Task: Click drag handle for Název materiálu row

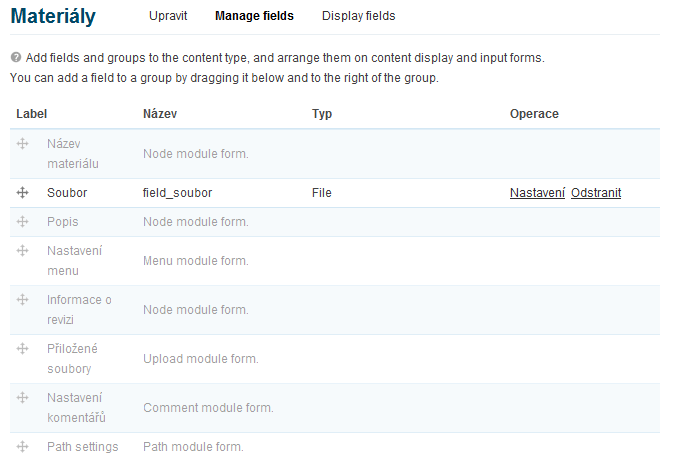Action: [22, 144]
